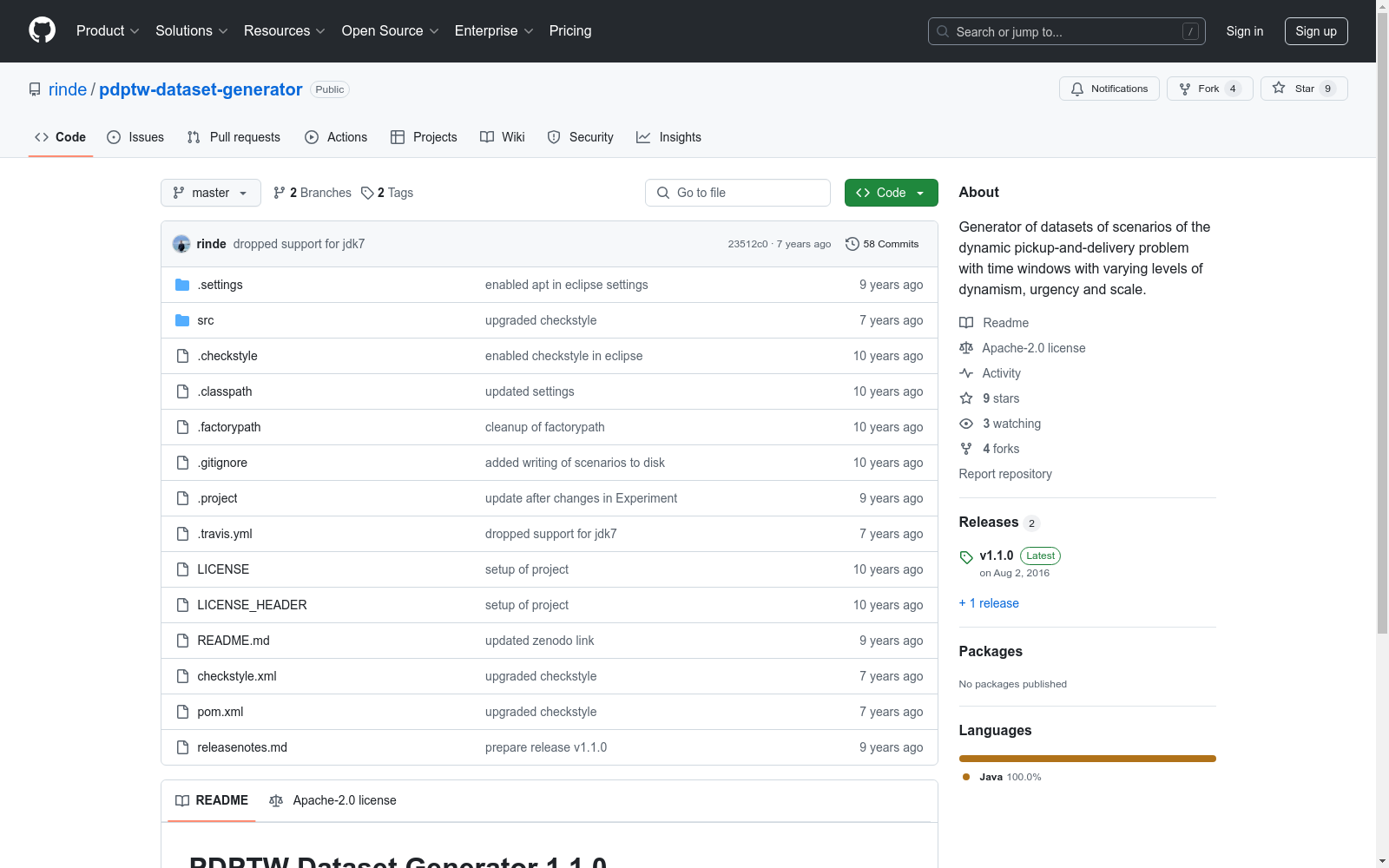Click the tag icon beside v1.1.0

coord(966,557)
